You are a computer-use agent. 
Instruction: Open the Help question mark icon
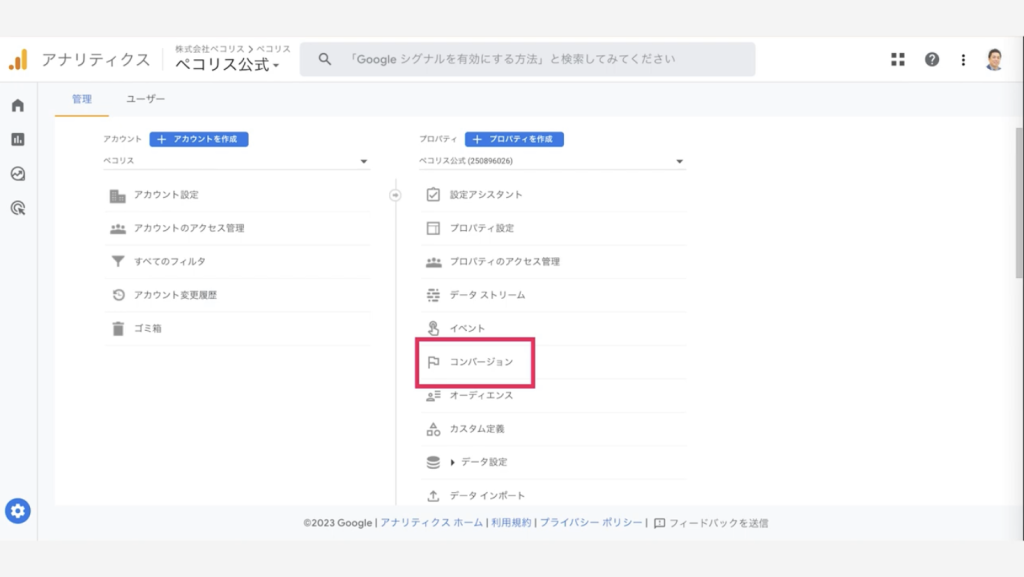point(932,59)
